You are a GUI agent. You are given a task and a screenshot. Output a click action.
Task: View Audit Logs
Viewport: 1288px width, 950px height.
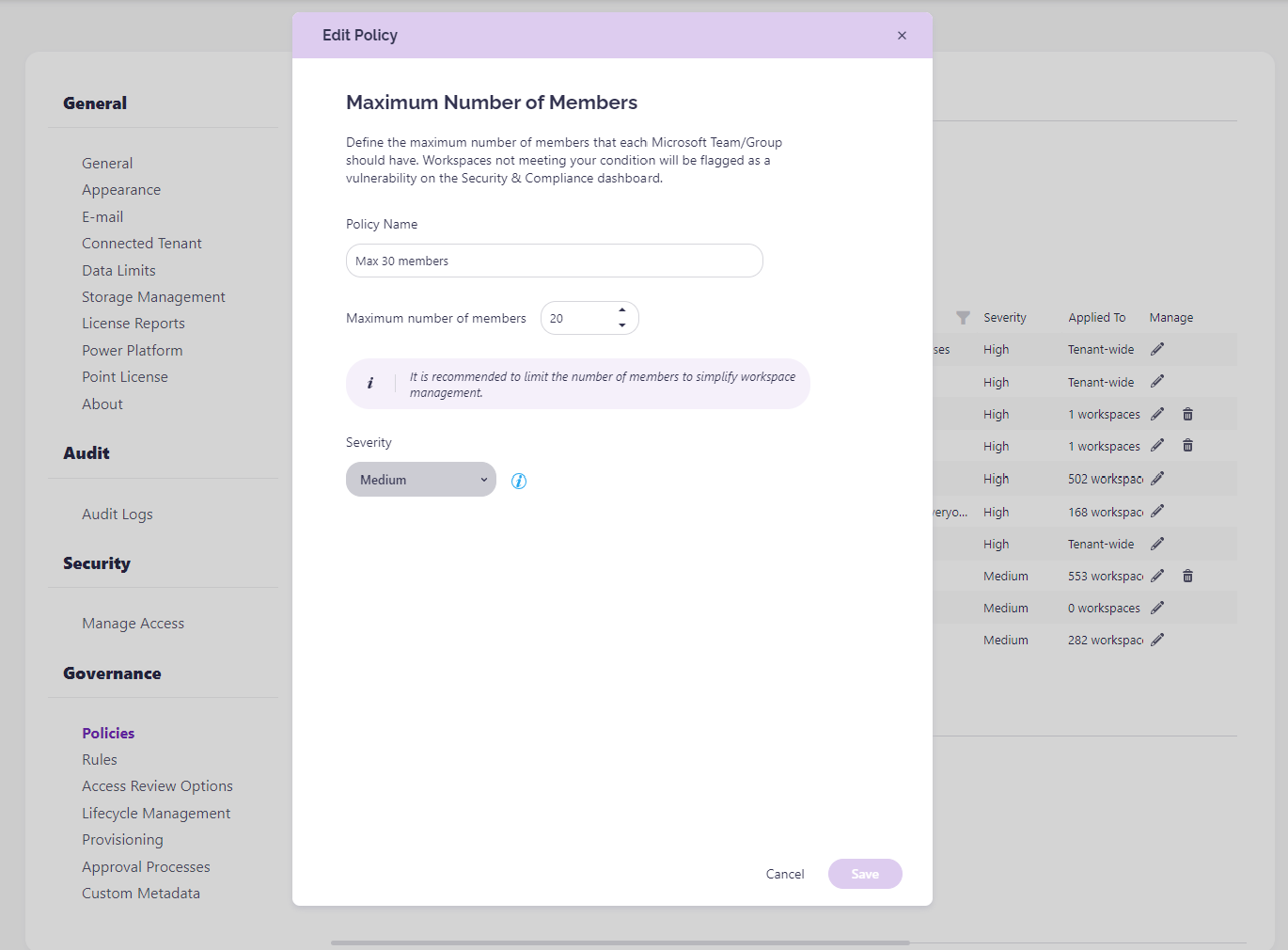coord(118,515)
